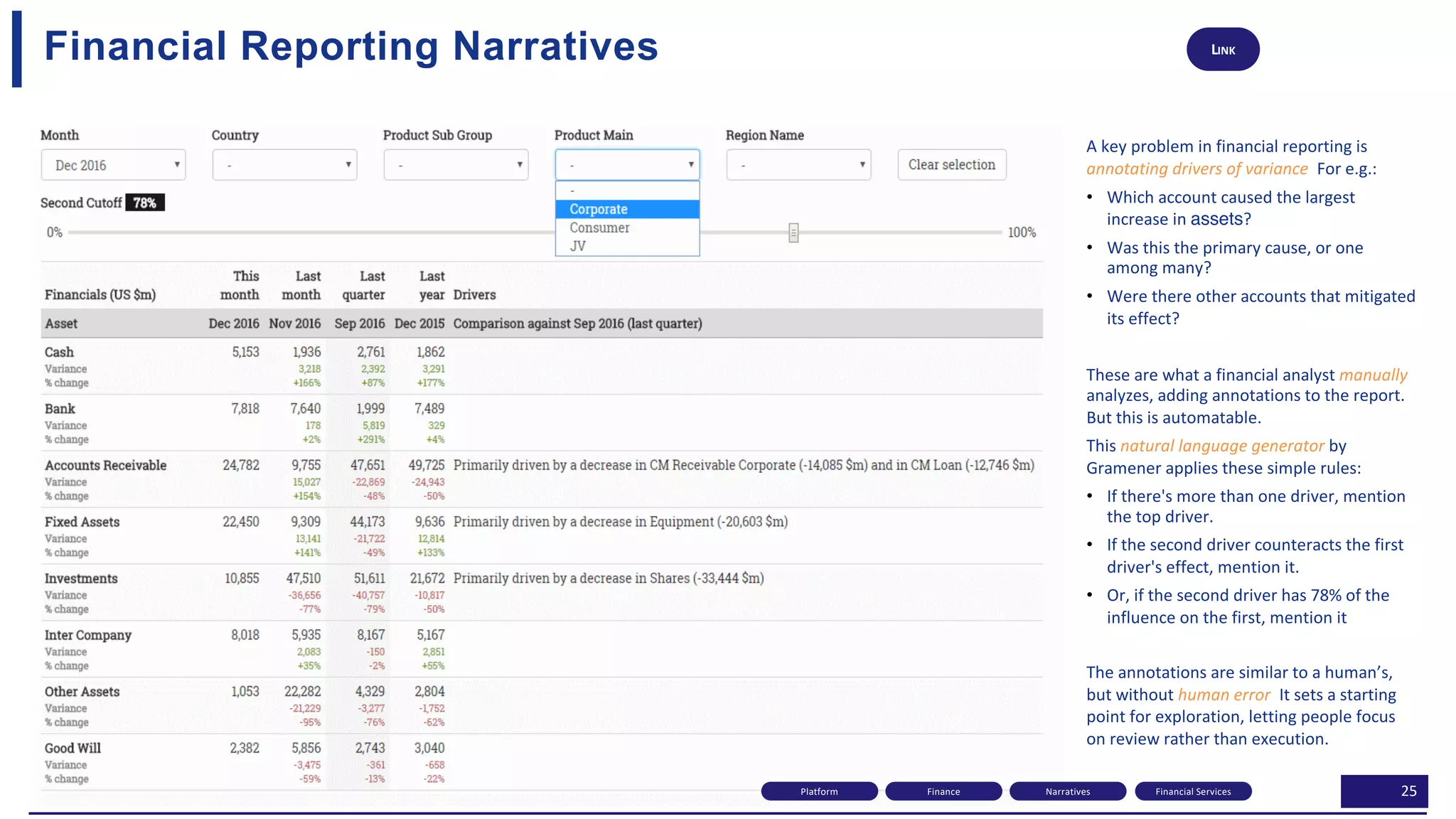
Task: Click the Cash row label
Action: tap(59, 352)
